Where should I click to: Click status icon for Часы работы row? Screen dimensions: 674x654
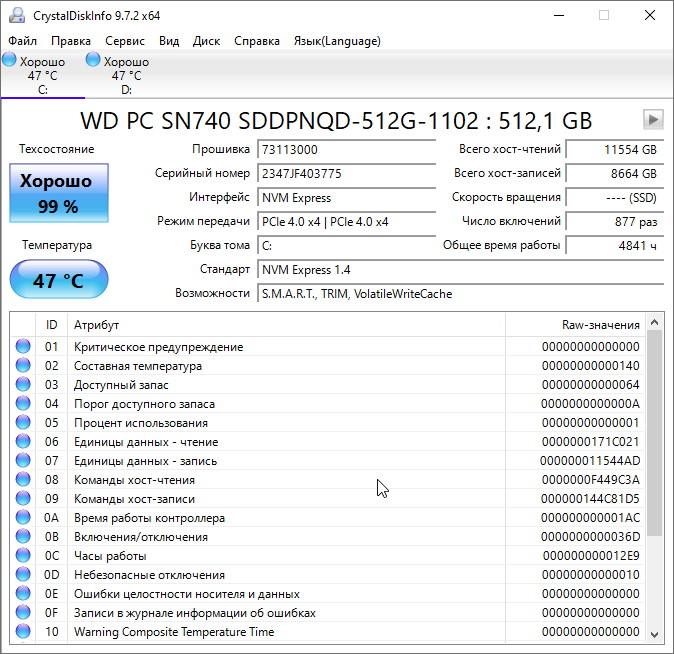coord(23,556)
